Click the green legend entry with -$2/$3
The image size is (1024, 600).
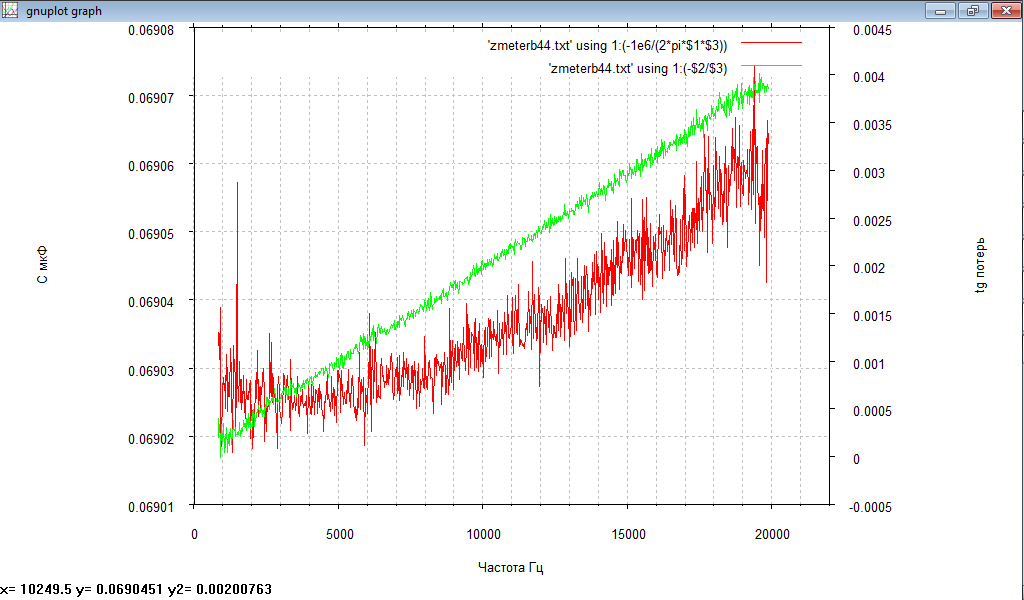click(638, 68)
